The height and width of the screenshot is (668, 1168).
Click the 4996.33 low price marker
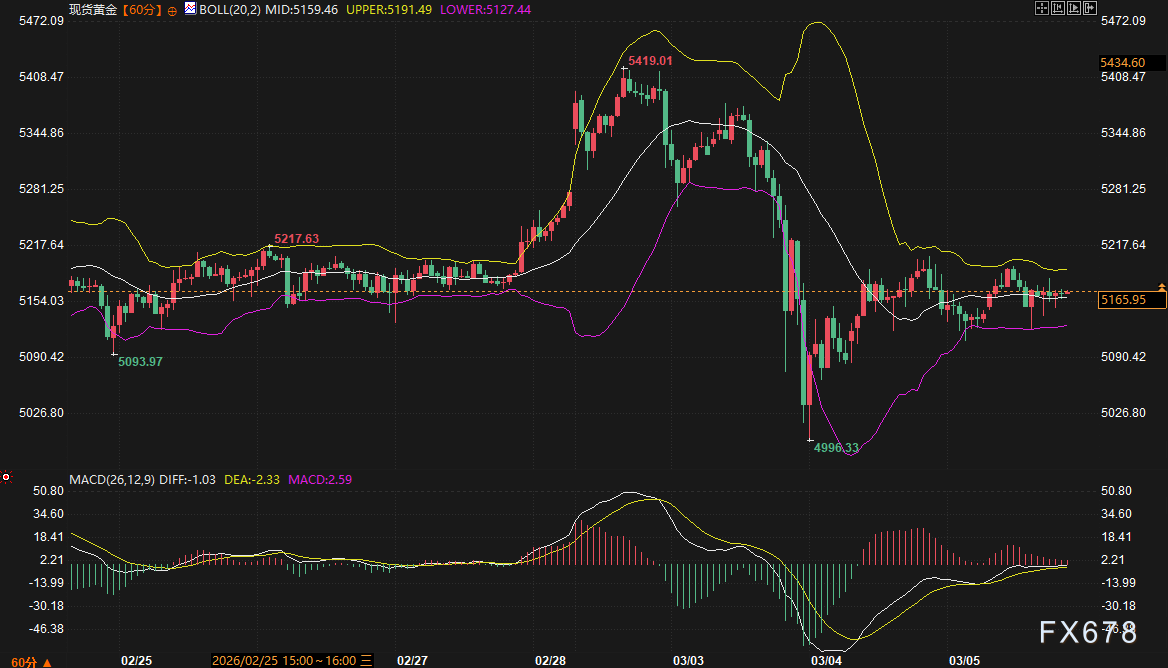coord(836,448)
